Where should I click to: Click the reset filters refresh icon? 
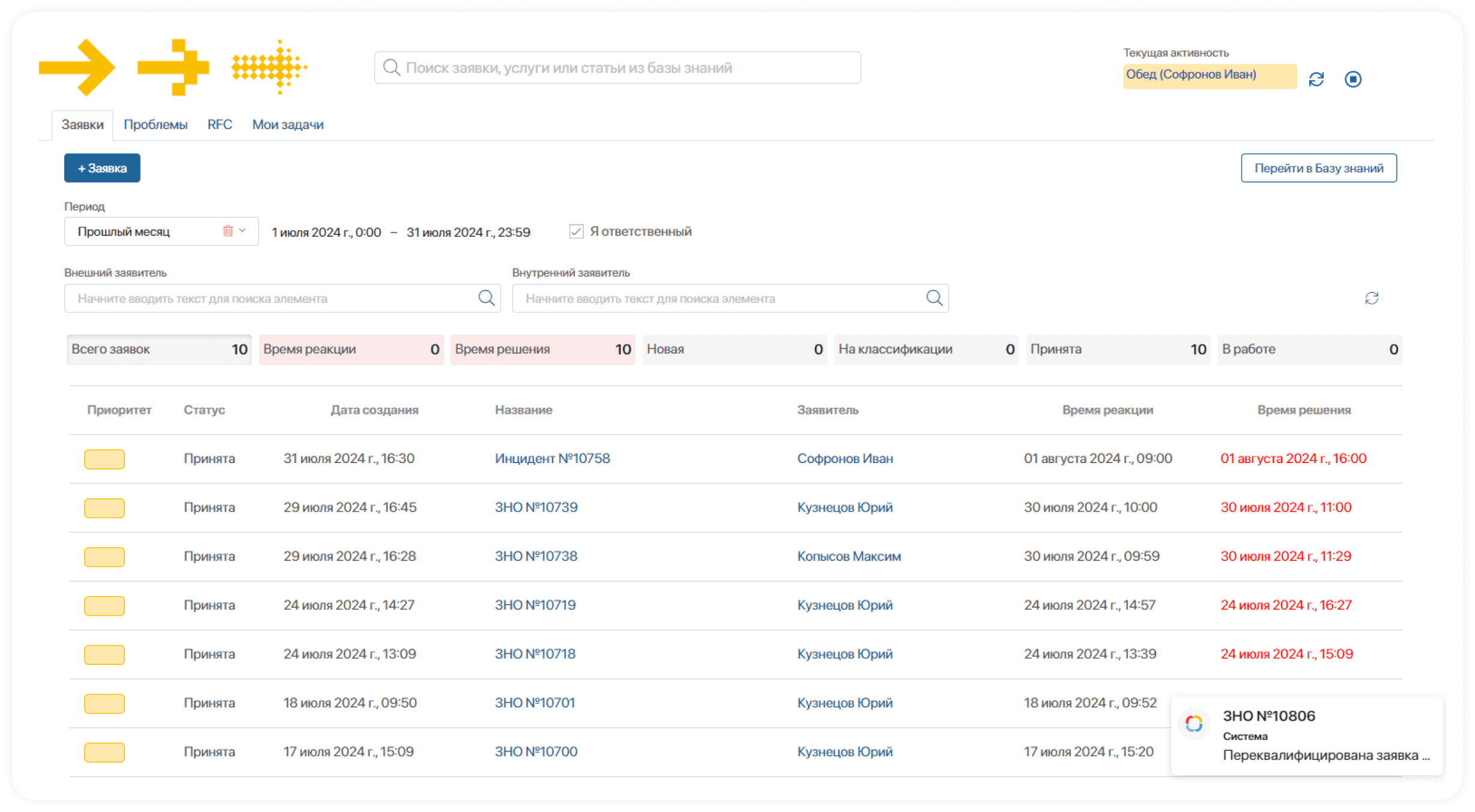pos(1371,298)
